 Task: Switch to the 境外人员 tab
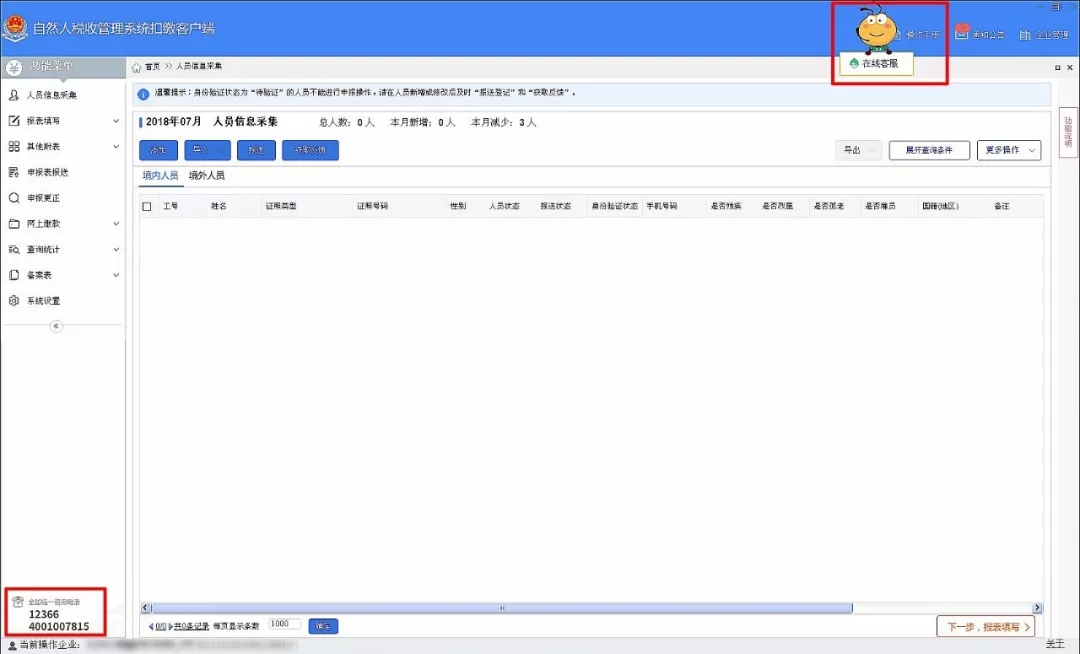[206, 175]
